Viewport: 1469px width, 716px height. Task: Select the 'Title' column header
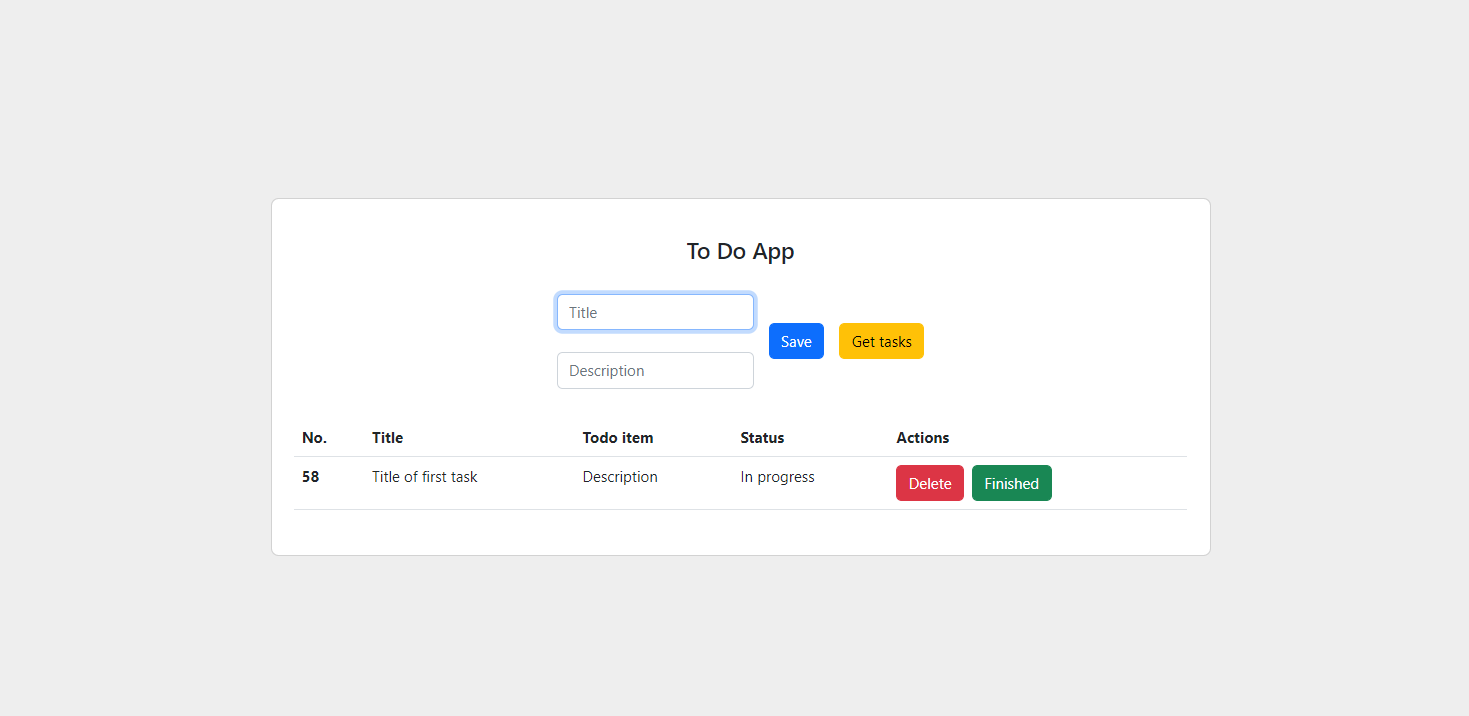[387, 438]
